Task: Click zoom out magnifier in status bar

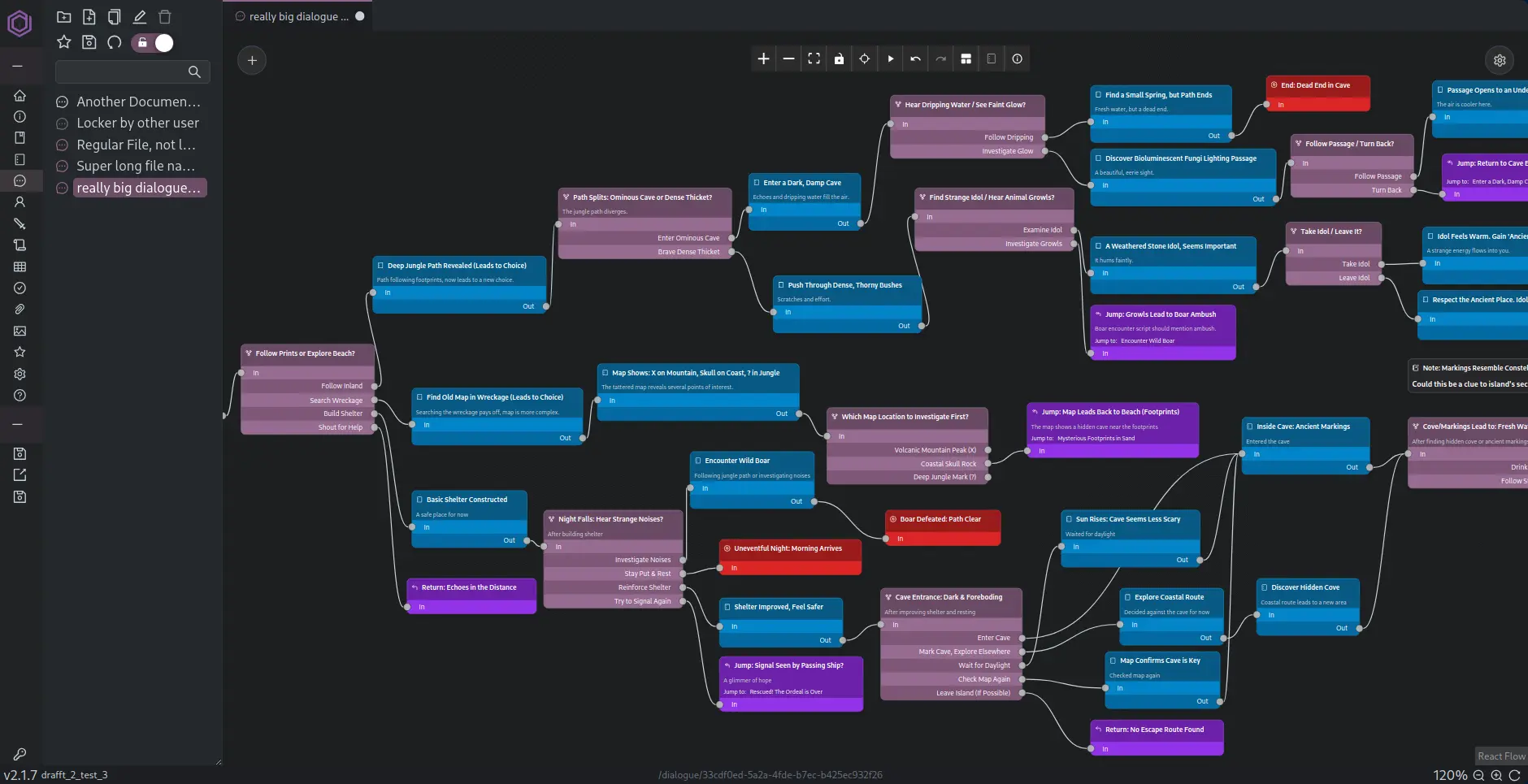Action: pyautogui.click(x=1478, y=775)
